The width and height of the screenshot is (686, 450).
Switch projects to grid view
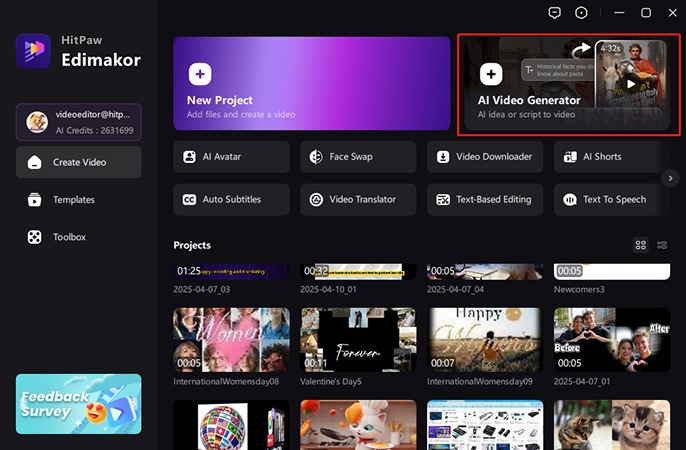(x=640, y=245)
